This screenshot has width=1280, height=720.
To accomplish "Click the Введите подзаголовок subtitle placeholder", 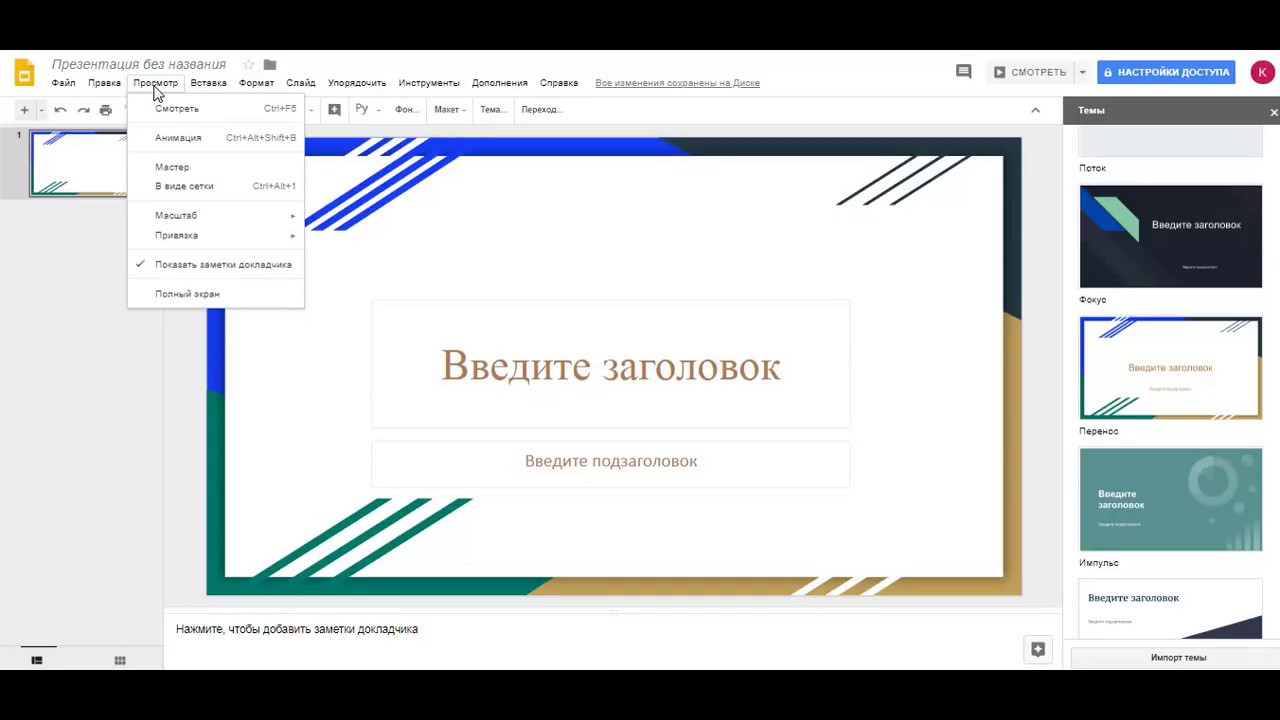I will (611, 463).
